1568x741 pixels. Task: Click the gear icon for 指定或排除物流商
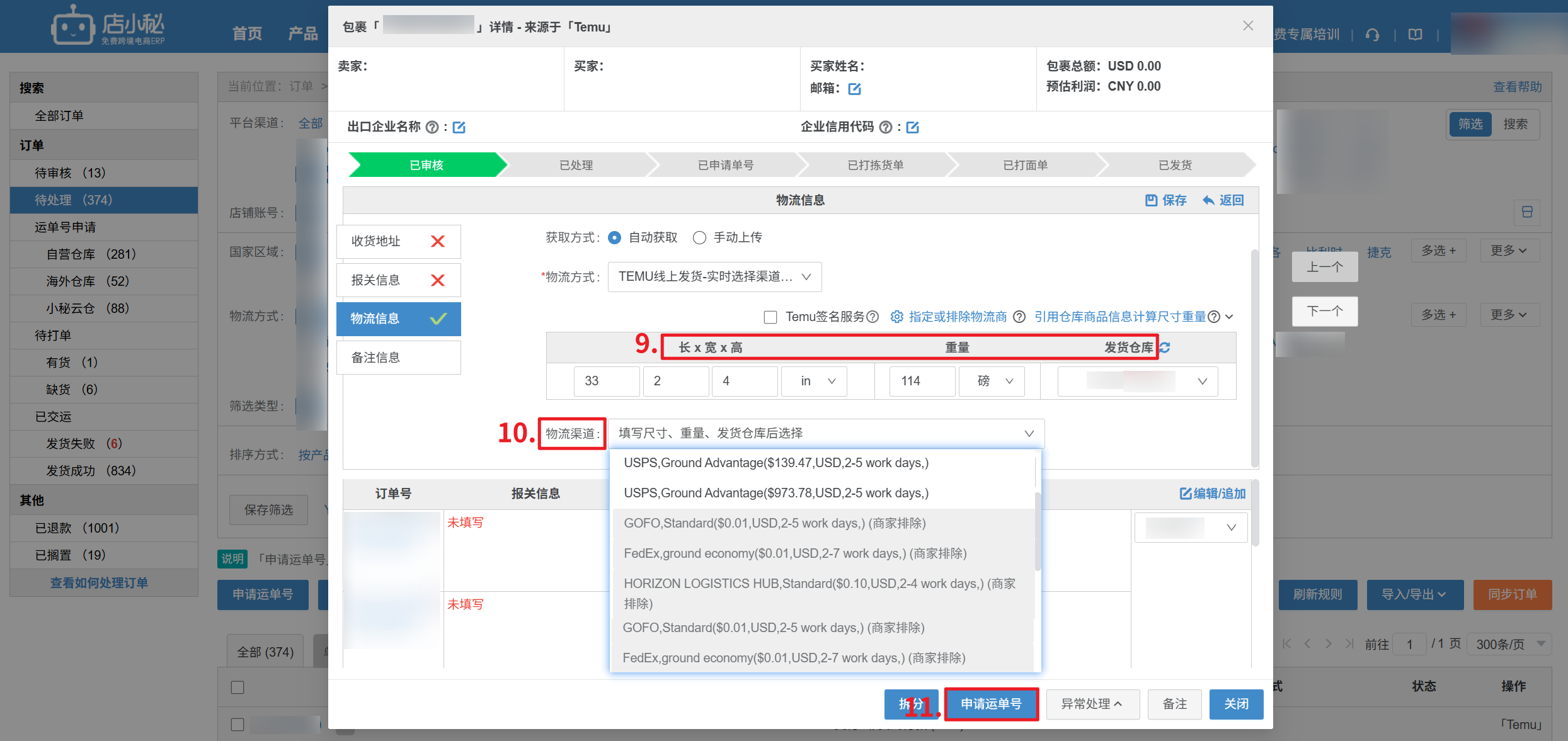896,317
